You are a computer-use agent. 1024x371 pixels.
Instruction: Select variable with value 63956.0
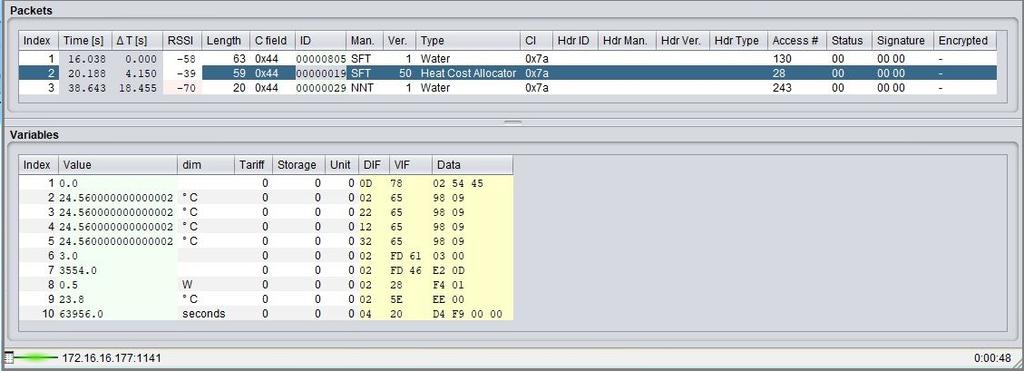[x=266, y=314]
